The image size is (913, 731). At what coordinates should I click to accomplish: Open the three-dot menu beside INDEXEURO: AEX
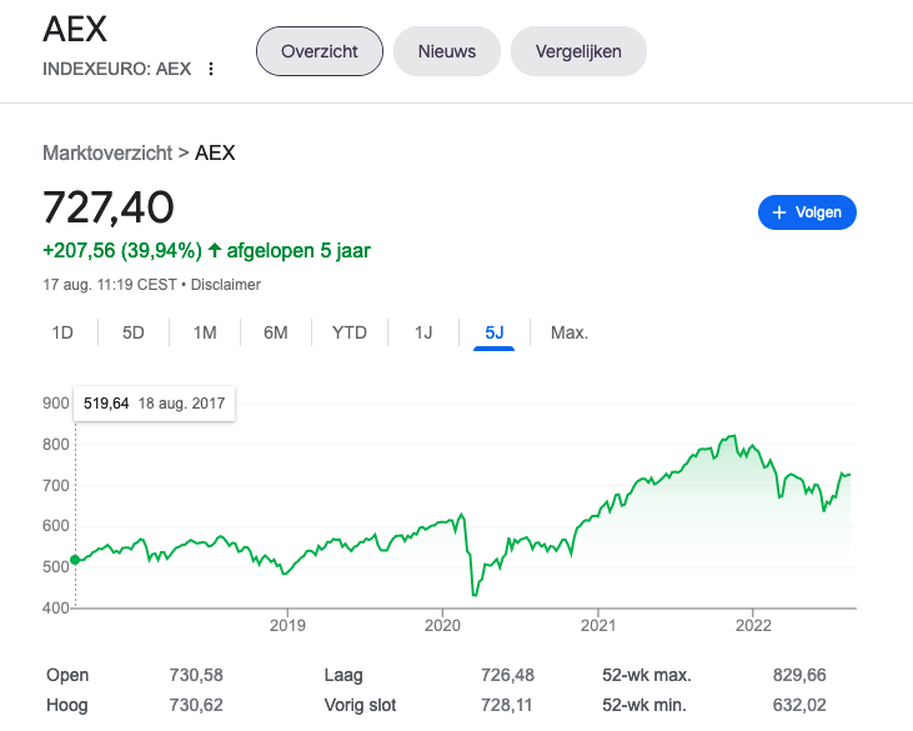(211, 69)
